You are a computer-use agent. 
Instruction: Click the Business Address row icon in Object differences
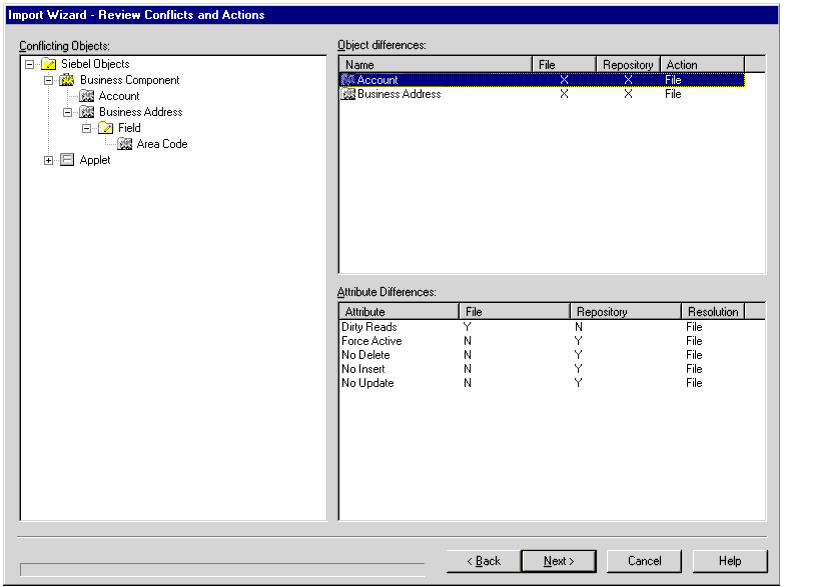coord(348,94)
